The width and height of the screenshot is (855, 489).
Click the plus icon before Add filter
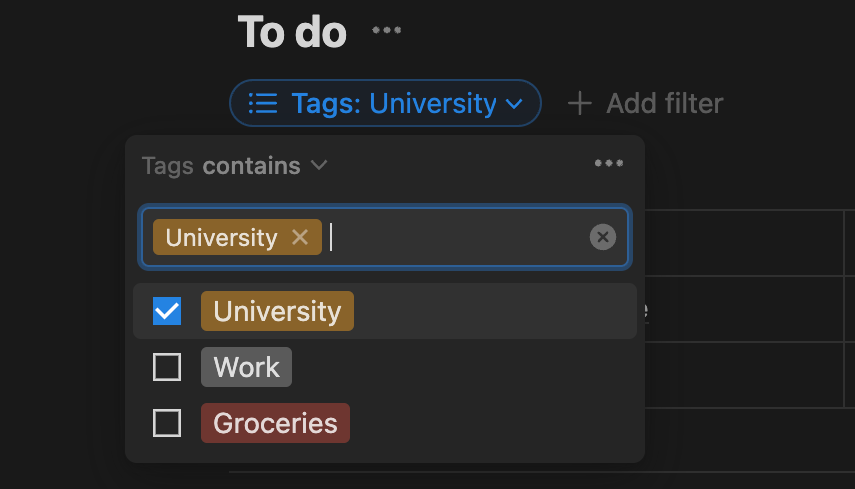pyautogui.click(x=580, y=103)
